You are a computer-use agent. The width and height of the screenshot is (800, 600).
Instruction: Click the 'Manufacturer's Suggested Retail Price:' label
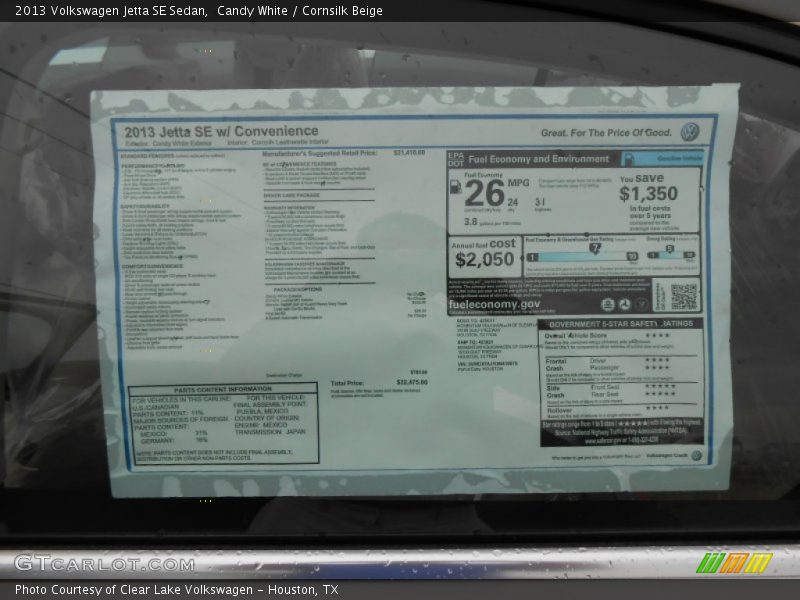tap(320, 153)
